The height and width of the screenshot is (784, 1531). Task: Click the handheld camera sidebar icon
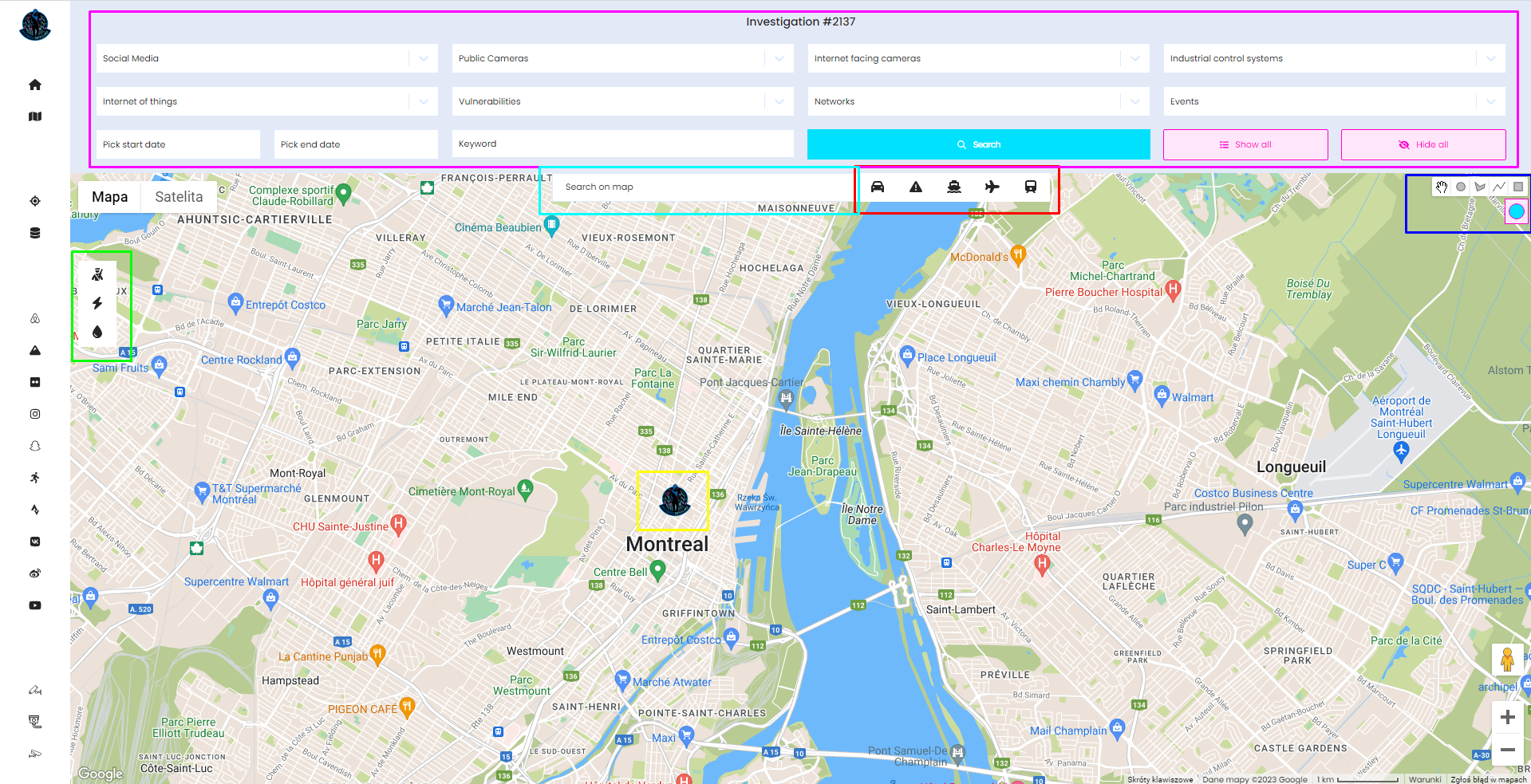click(35, 690)
